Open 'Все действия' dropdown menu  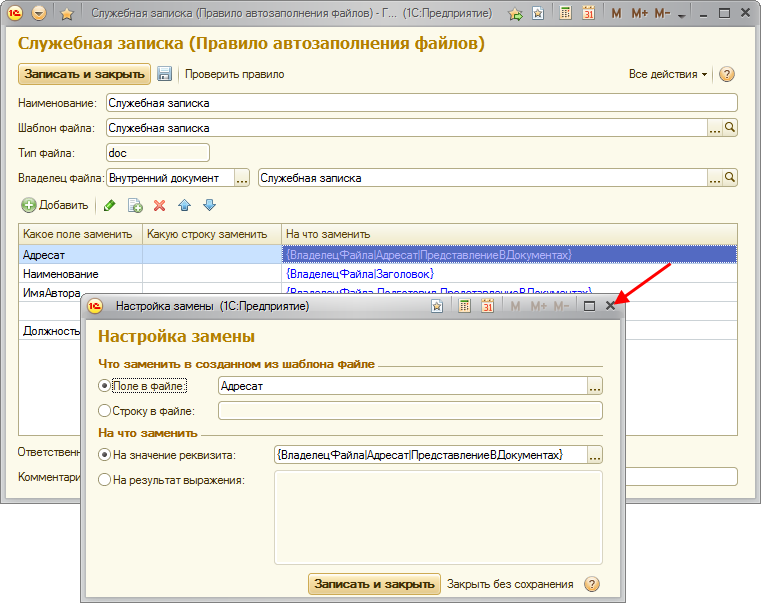point(668,74)
